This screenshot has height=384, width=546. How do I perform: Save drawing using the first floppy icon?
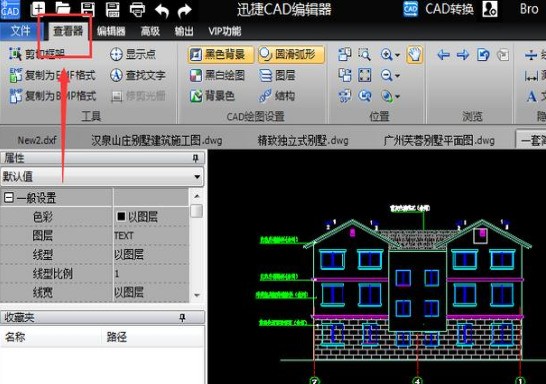[x=87, y=10]
